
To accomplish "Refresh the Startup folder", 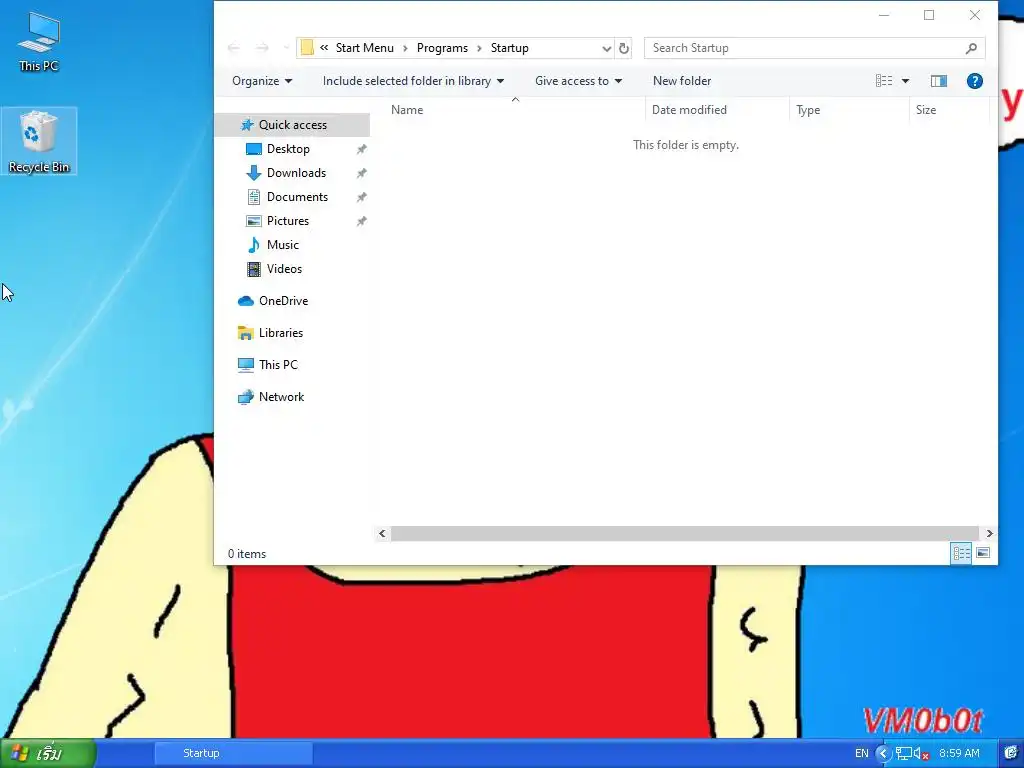I will point(624,48).
